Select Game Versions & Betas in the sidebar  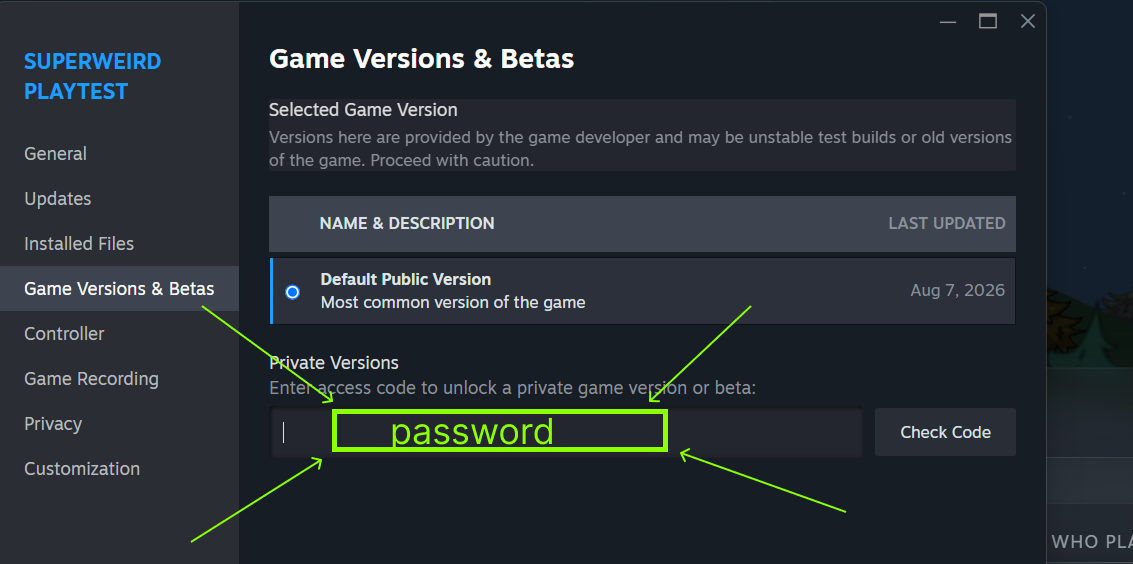[119, 289]
